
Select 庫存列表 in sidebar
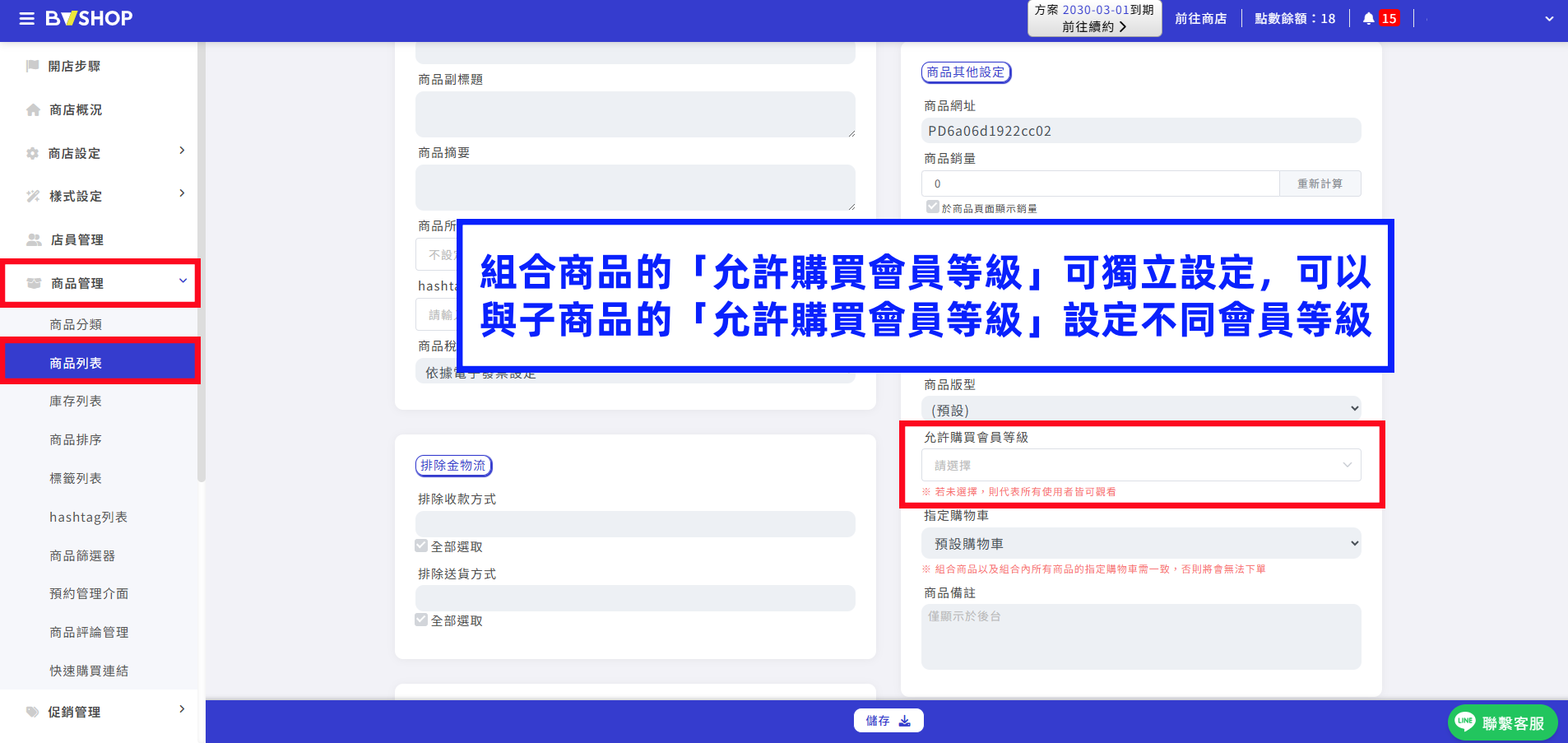click(x=76, y=402)
